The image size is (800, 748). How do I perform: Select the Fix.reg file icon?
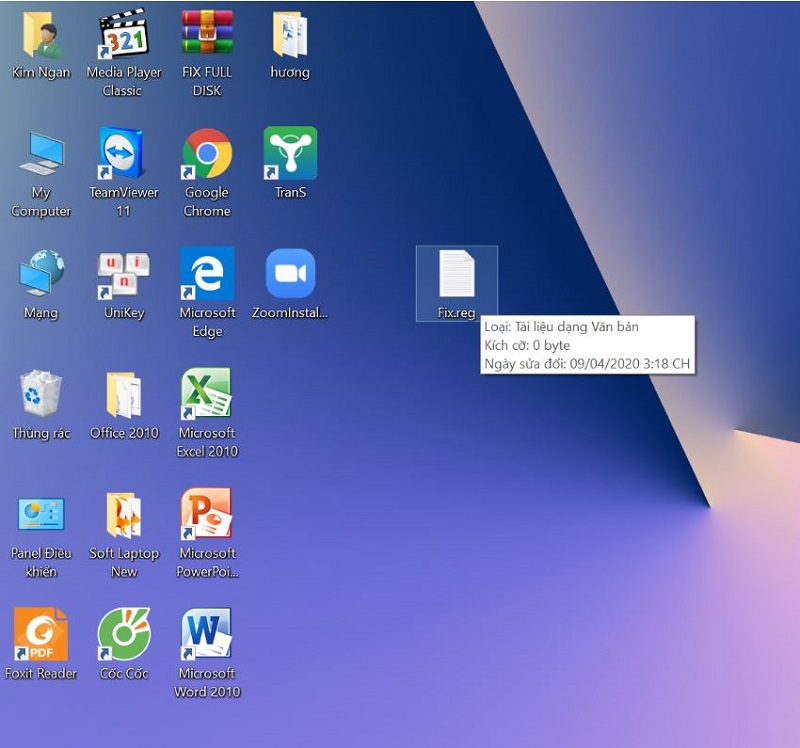point(457,273)
